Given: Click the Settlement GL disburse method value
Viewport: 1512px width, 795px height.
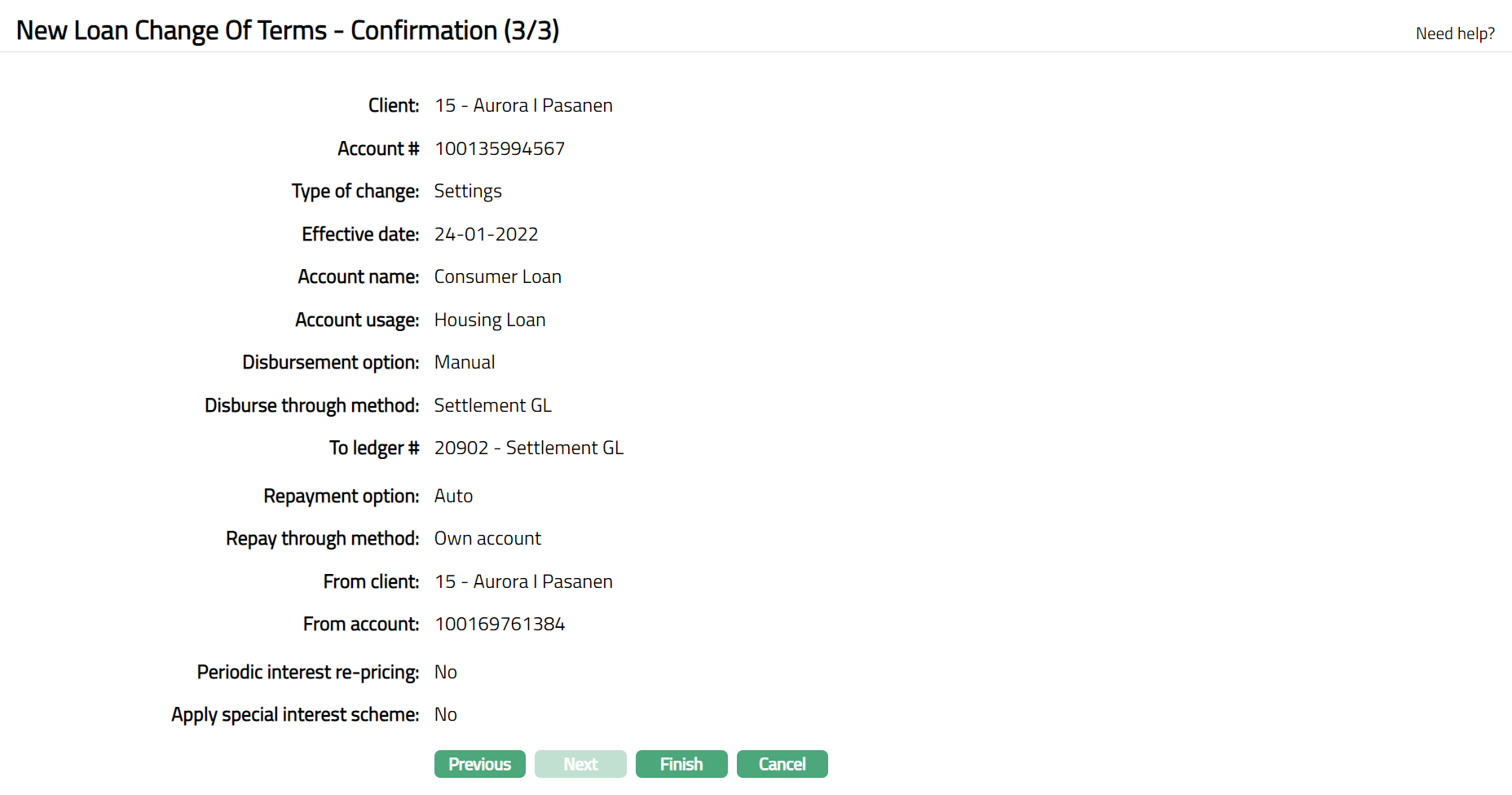Looking at the screenshot, I should [492, 405].
